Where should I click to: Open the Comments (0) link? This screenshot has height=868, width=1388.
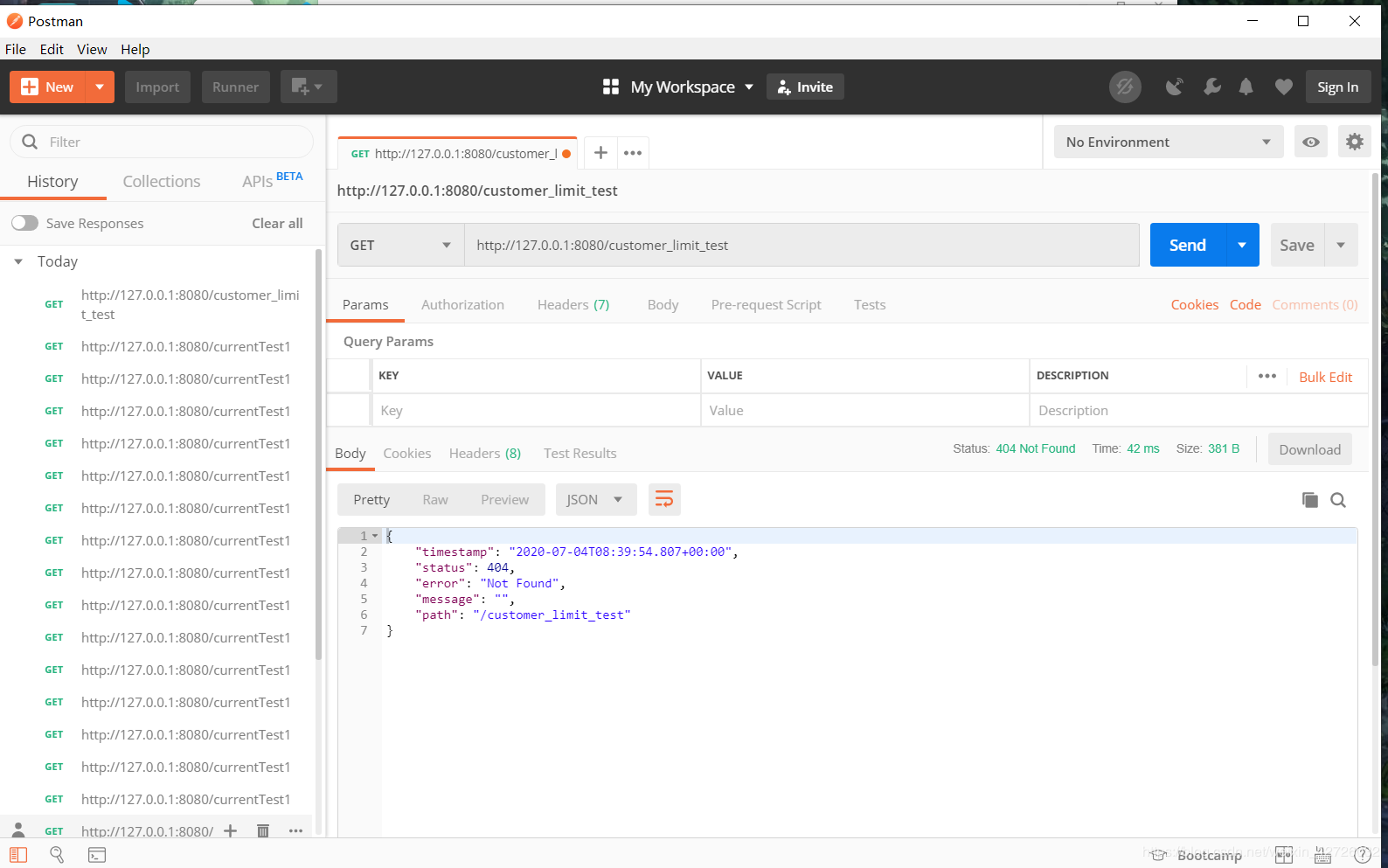pyautogui.click(x=1315, y=304)
